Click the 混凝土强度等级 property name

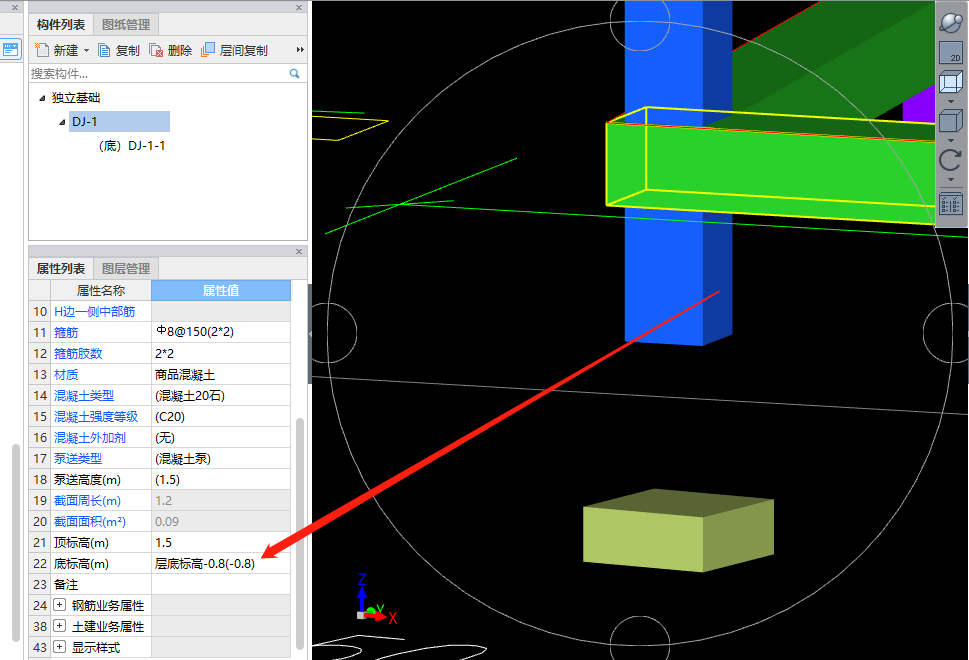tap(96, 417)
